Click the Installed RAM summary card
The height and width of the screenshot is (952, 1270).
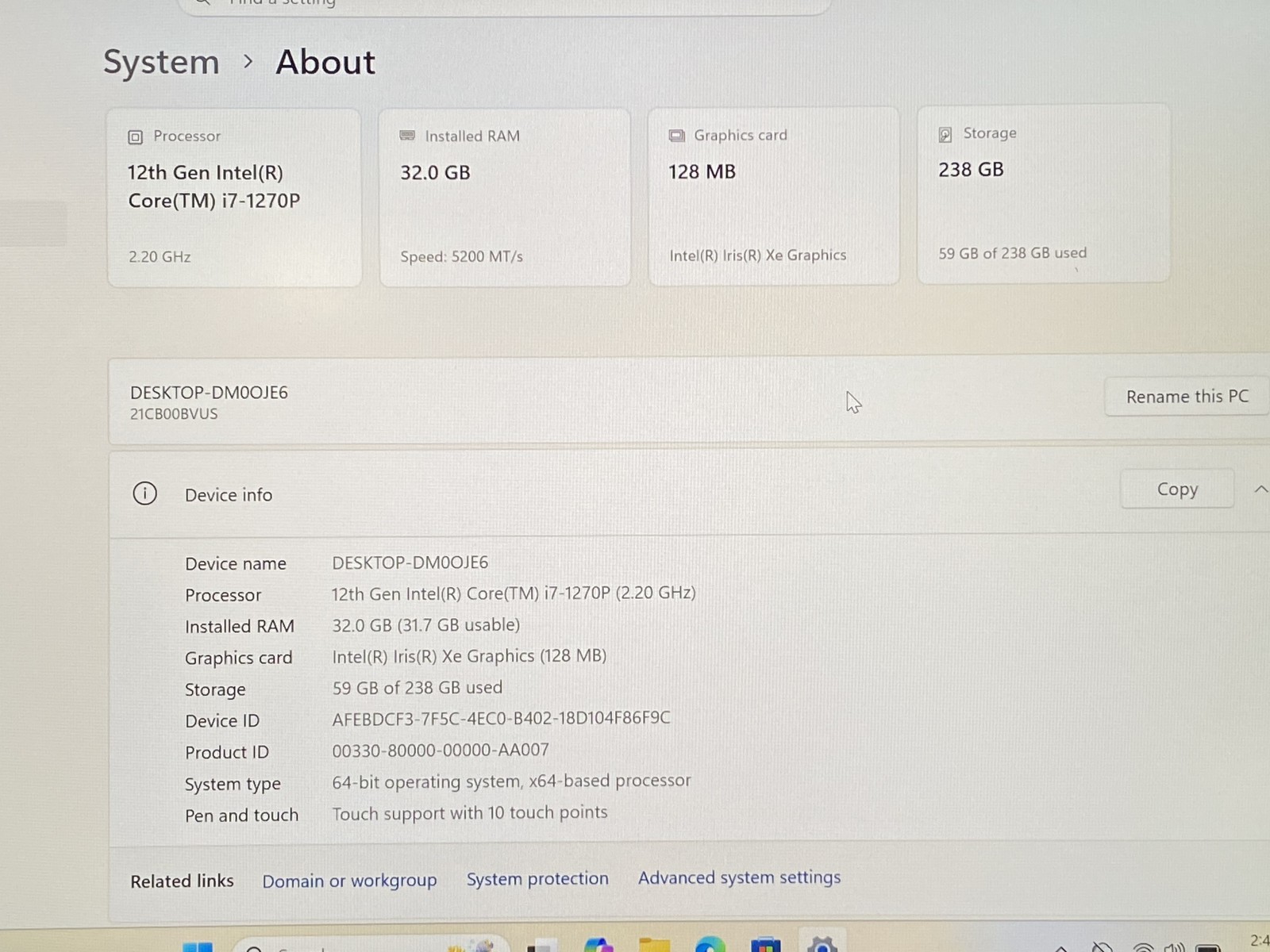click(505, 198)
